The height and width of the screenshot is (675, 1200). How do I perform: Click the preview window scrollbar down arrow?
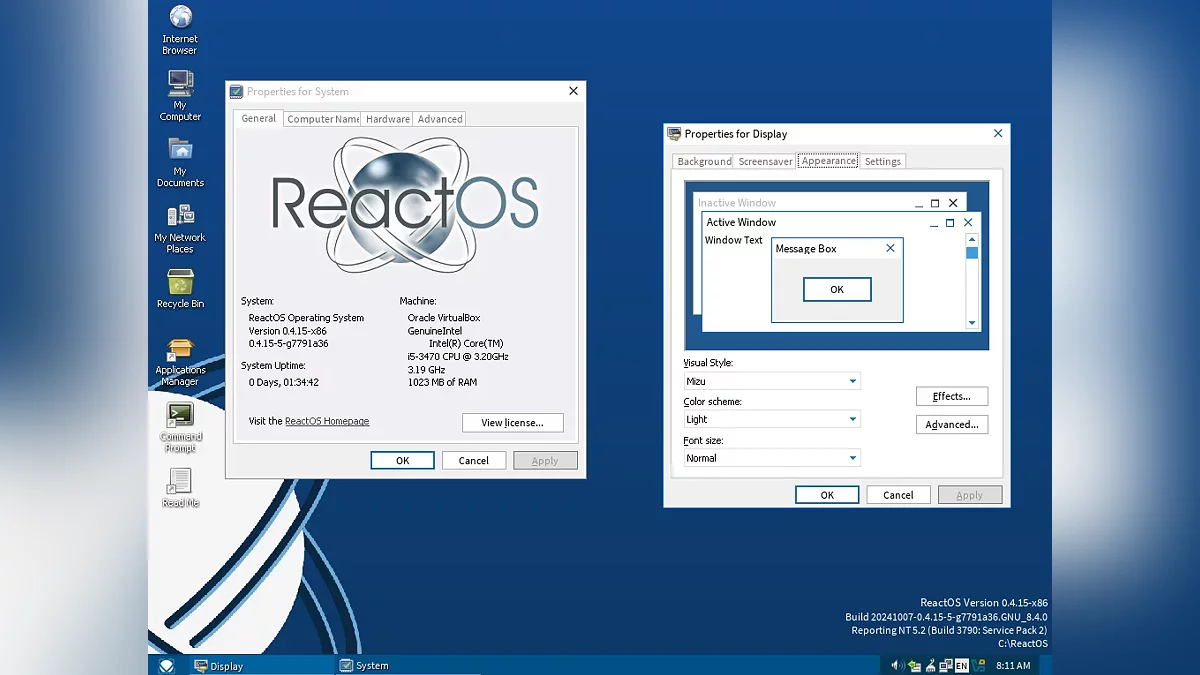point(971,323)
